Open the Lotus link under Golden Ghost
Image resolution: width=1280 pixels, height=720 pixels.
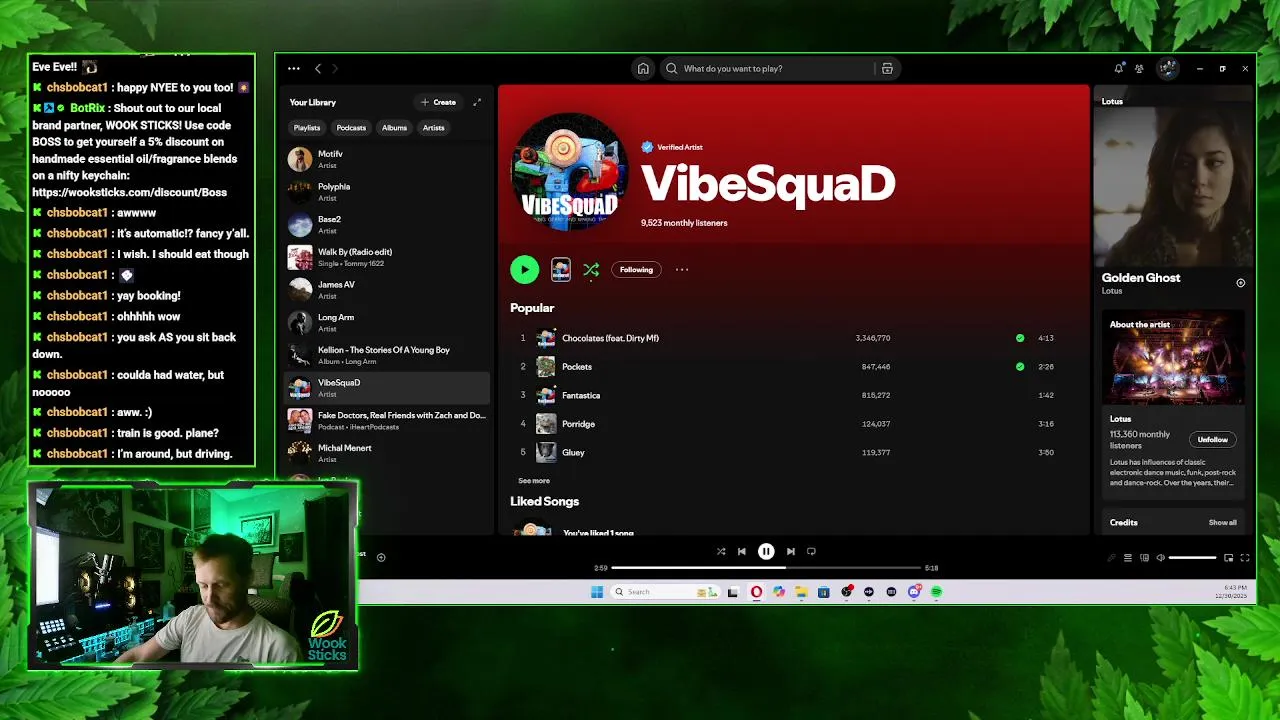[x=1112, y=291]
